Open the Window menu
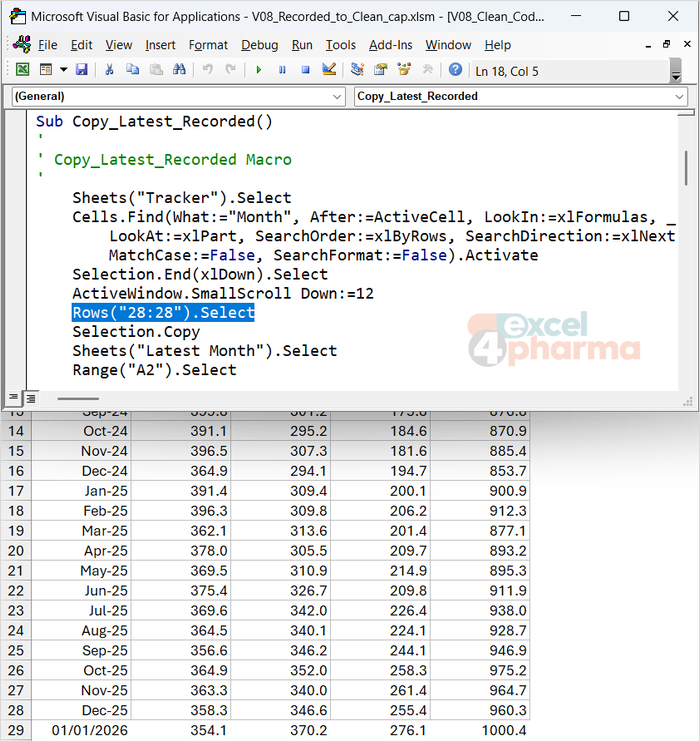Viewport: 700px width, 742px height. 448,45
